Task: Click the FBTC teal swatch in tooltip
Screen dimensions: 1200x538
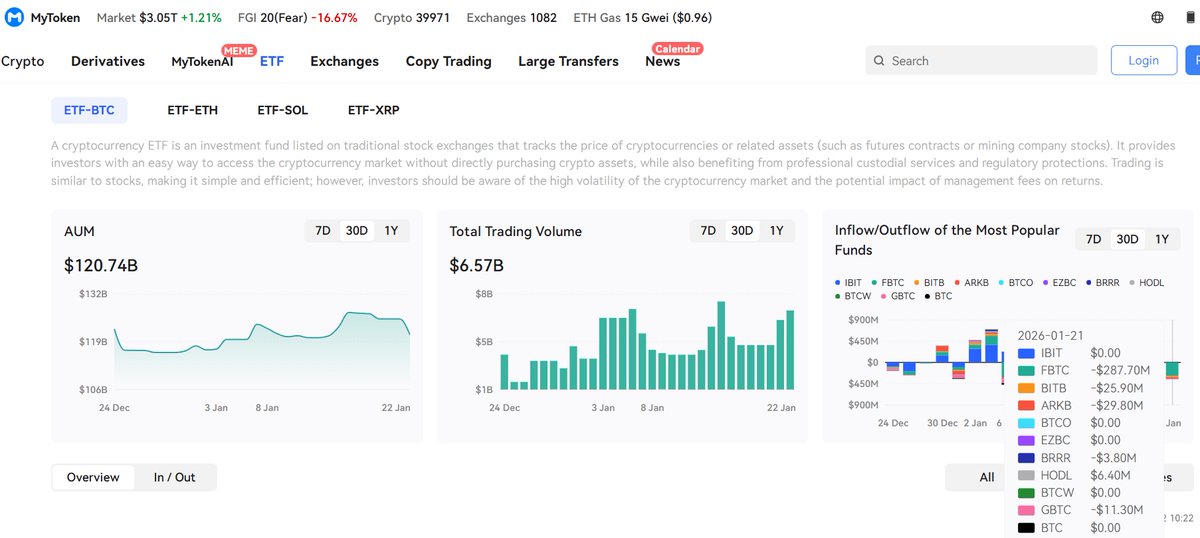Action: (x=1025, y=371)
